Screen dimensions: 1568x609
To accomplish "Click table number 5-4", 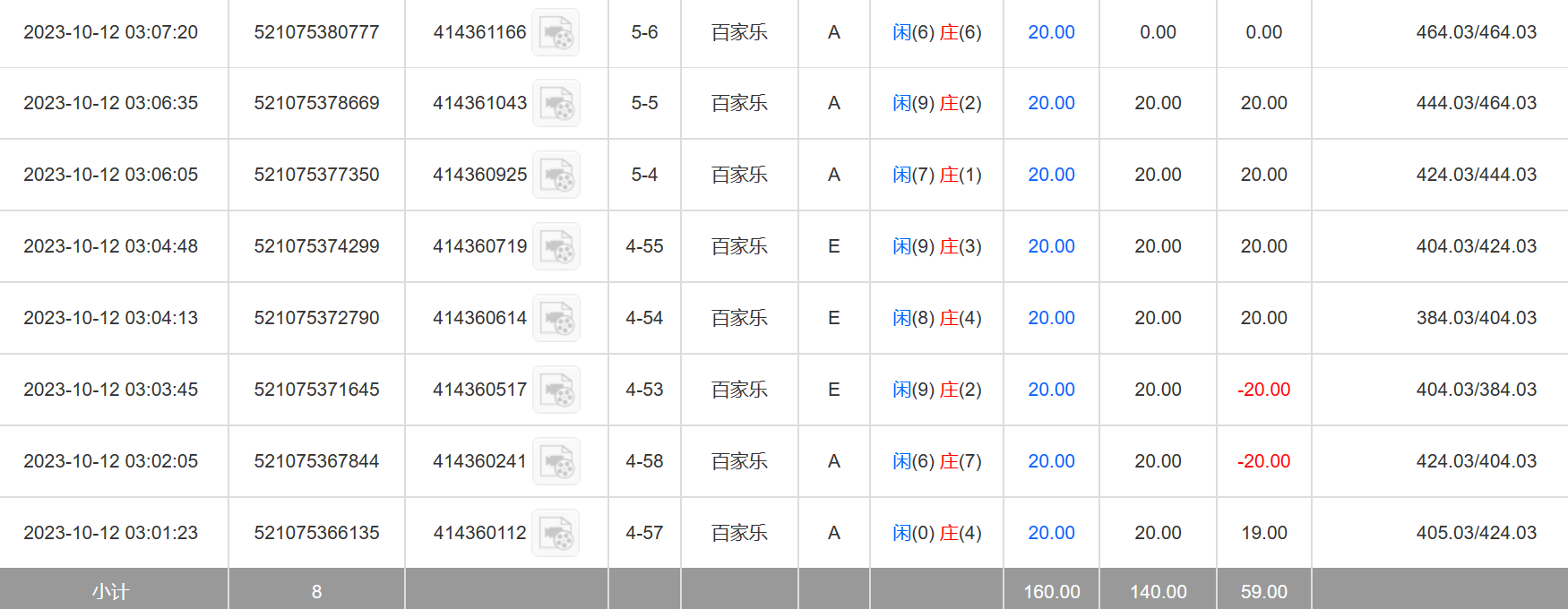I will [x=644, y=175].
